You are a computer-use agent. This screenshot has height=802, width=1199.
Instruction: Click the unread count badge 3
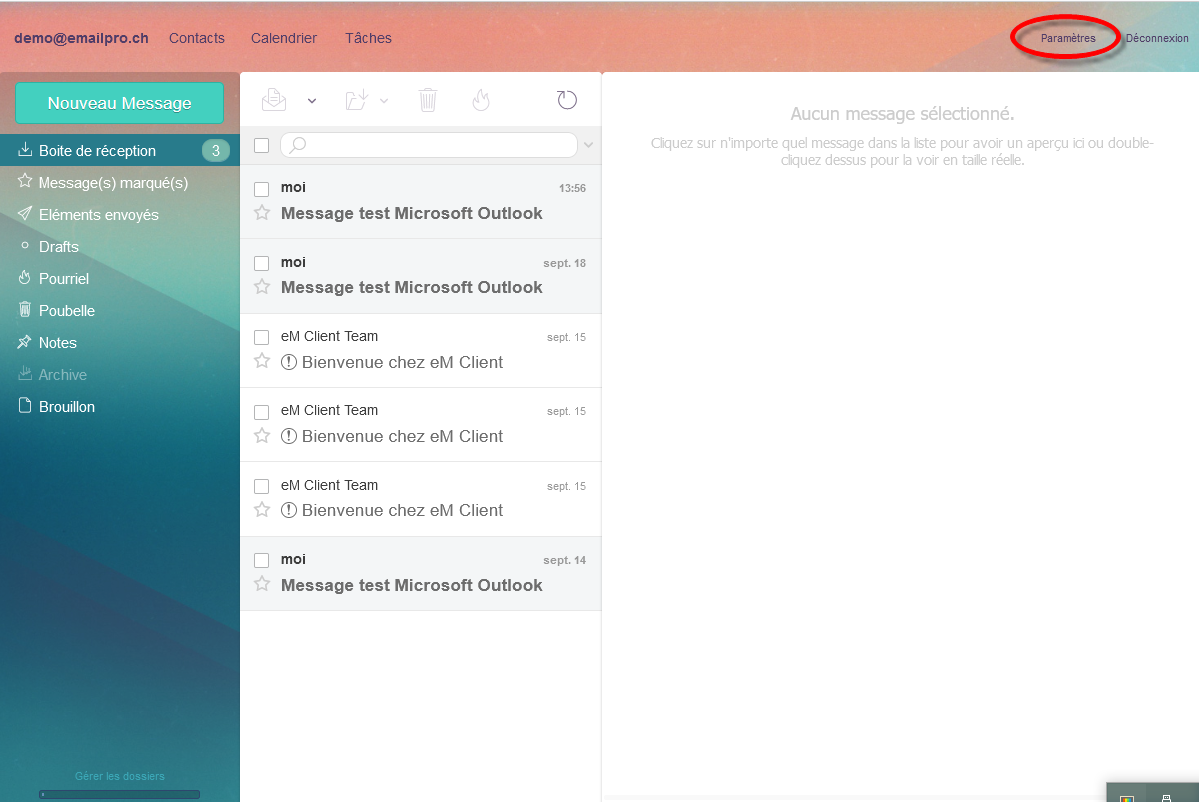click(x=216, y=151)
